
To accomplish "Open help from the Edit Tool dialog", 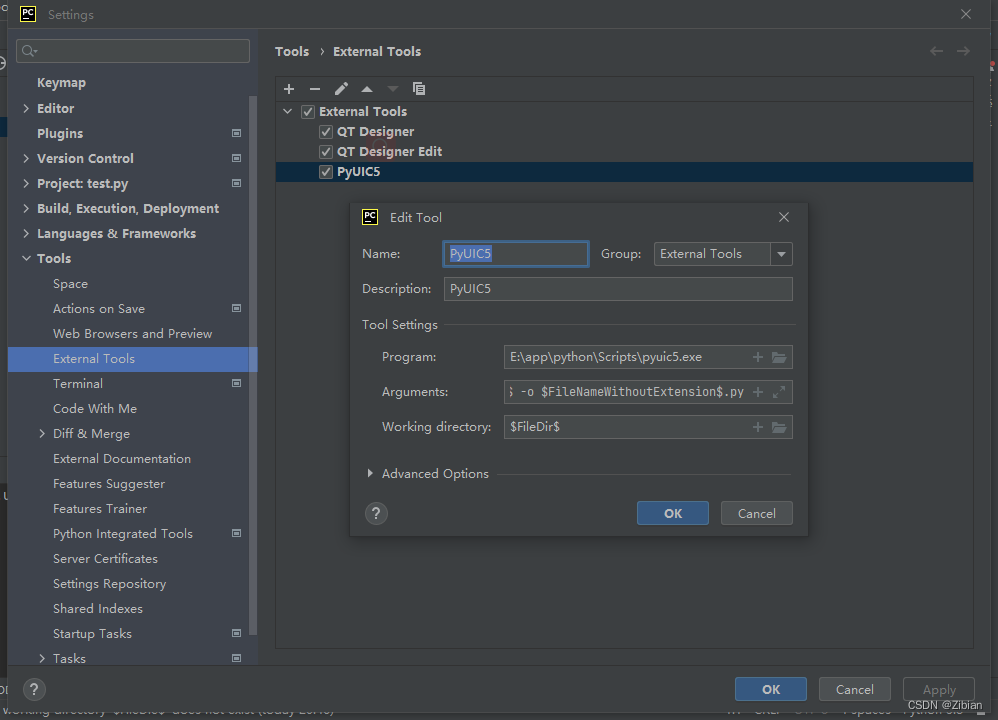I will 376,513.
